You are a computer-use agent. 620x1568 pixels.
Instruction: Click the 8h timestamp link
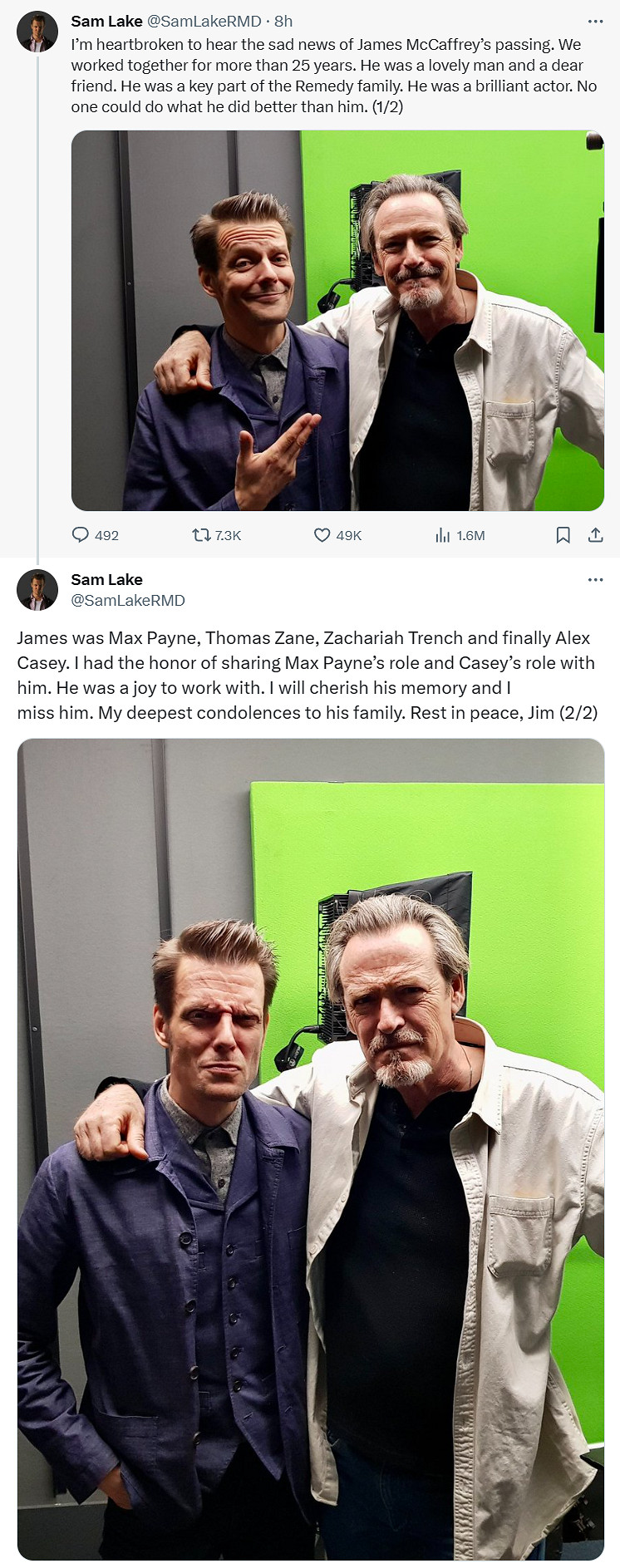pyautogui.click(x=283, y=22)
